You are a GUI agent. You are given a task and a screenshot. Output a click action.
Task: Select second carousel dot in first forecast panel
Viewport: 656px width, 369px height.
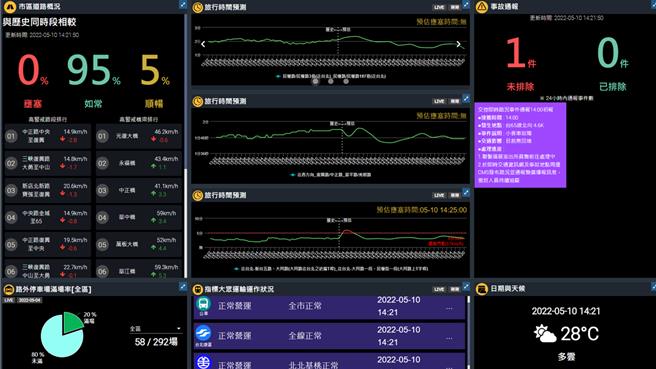331,82
